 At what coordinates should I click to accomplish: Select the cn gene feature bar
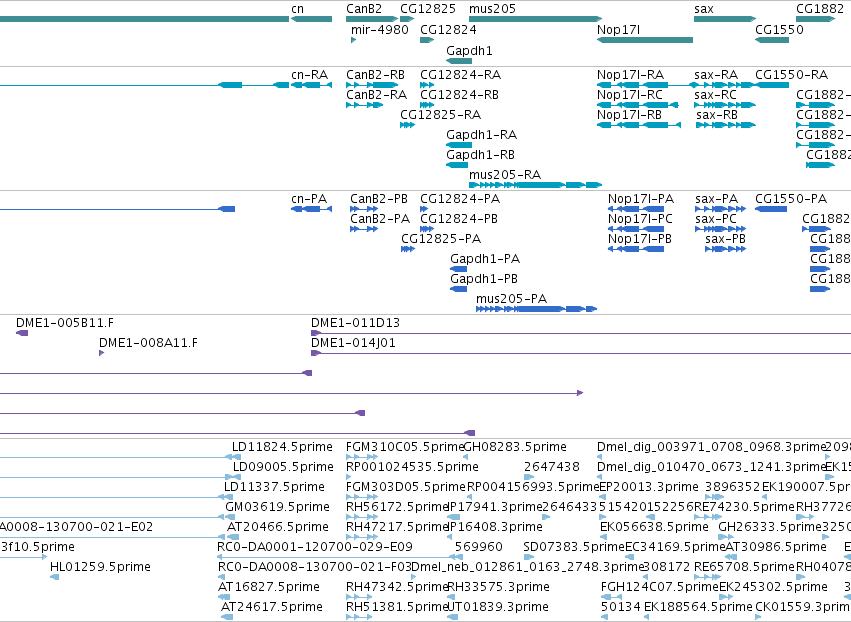(x=312, y=19)
